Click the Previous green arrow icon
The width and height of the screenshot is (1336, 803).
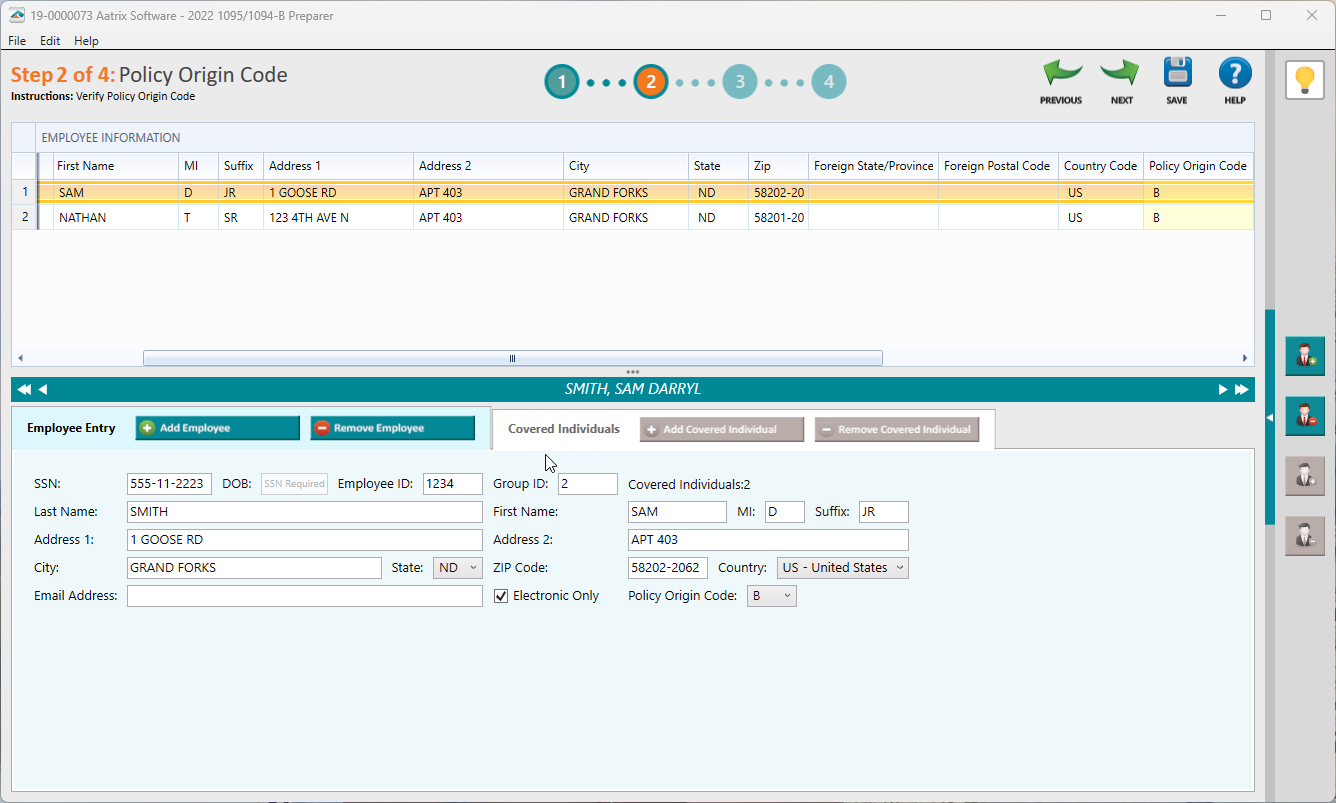click(x=1060, y=75)
